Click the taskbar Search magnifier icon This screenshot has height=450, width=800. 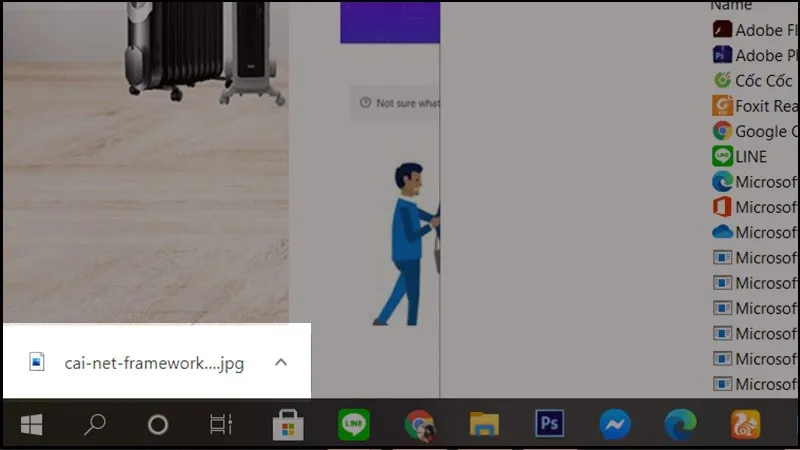tap(94, 425)
